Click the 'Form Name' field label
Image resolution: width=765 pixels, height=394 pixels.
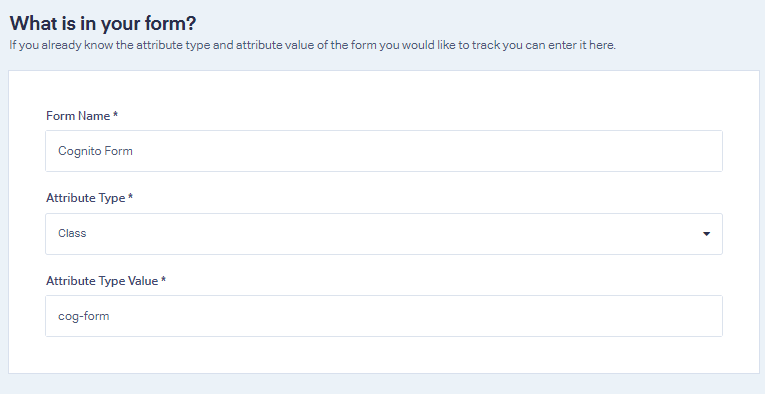(x=78, y=116)
